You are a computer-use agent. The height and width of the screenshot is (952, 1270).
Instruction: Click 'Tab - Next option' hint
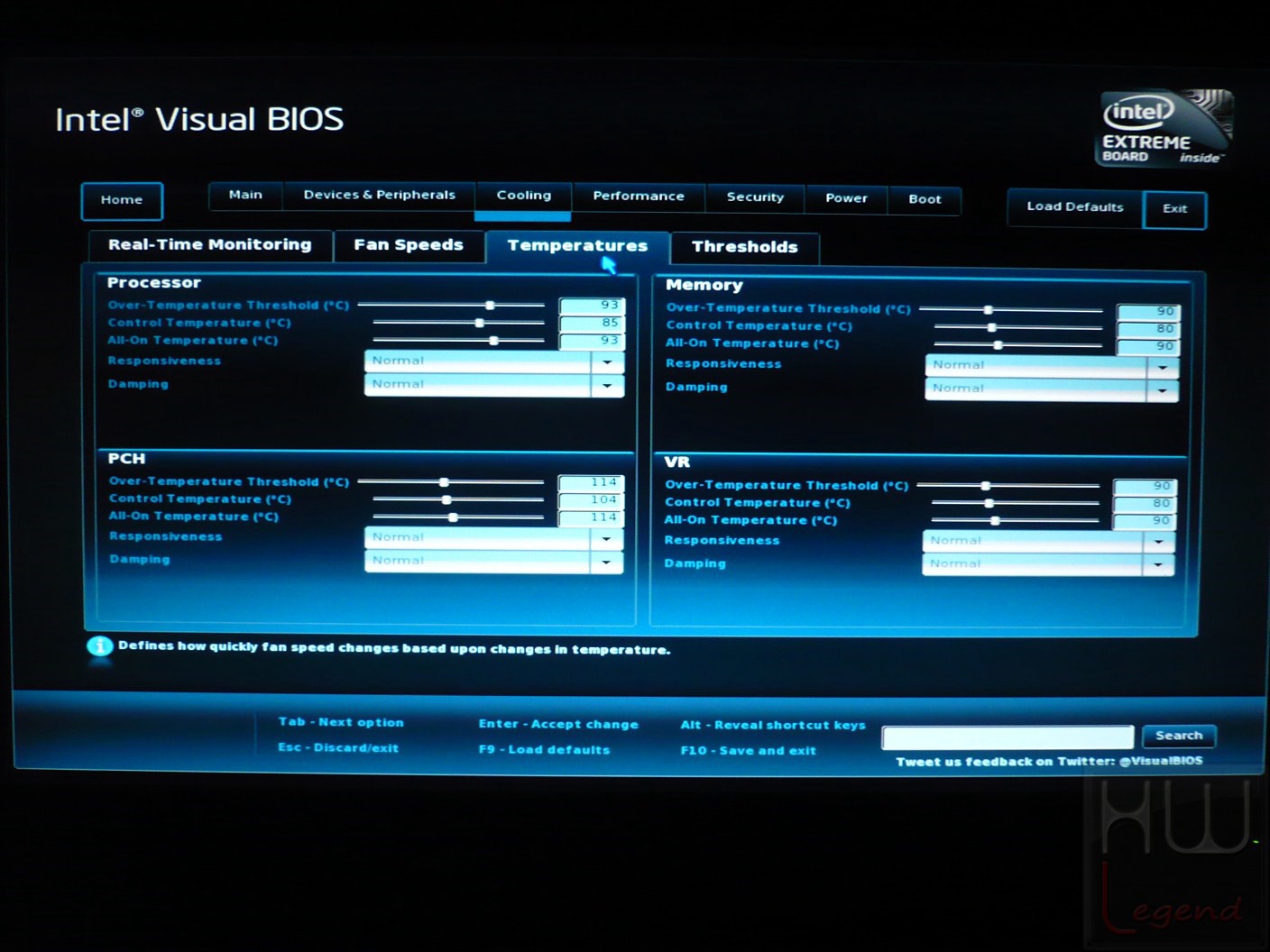pos(341,722)
